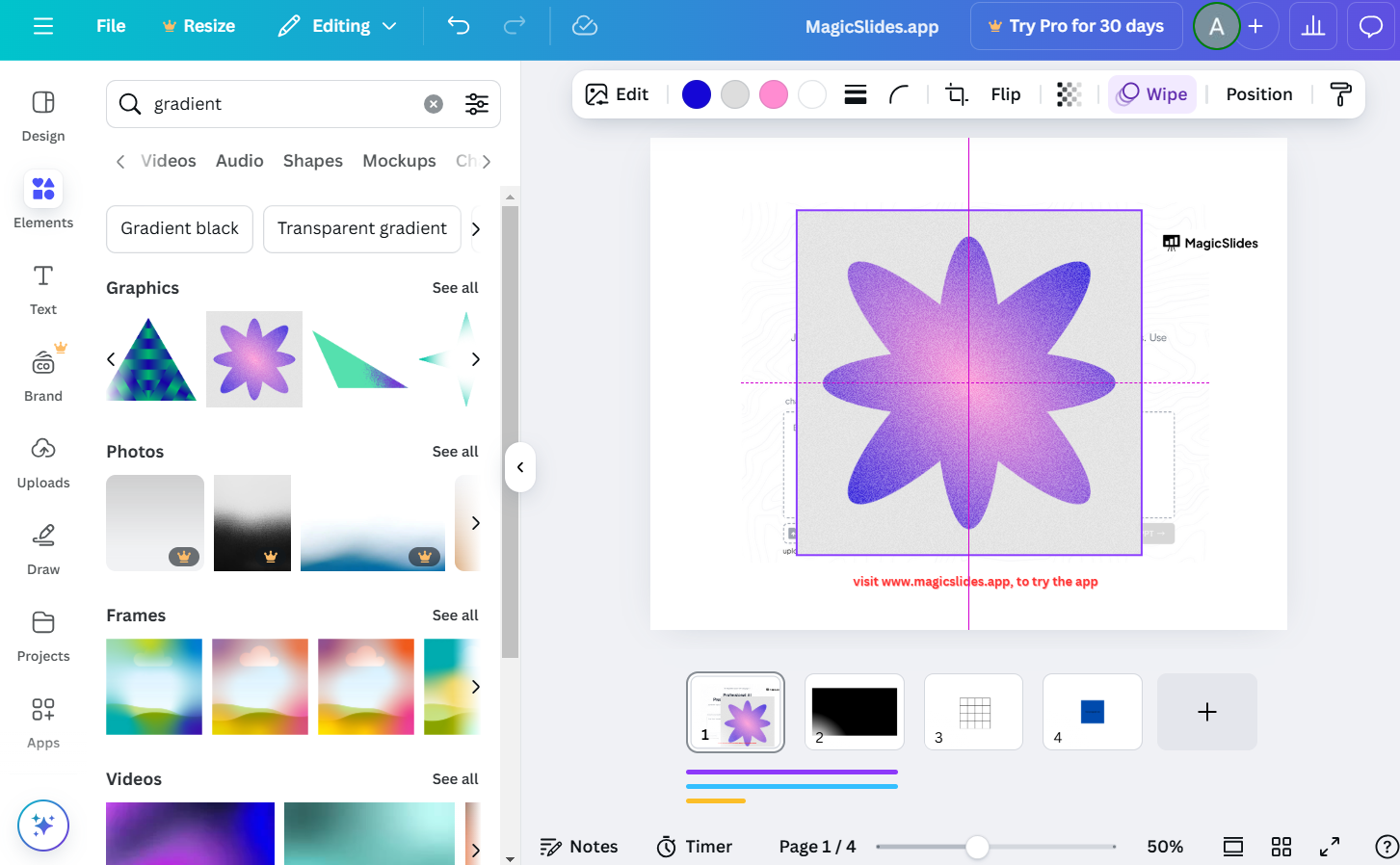Open the Draw sidebar panel
The height and width of the screenshot is (865, 1400).
coord(43,549)
